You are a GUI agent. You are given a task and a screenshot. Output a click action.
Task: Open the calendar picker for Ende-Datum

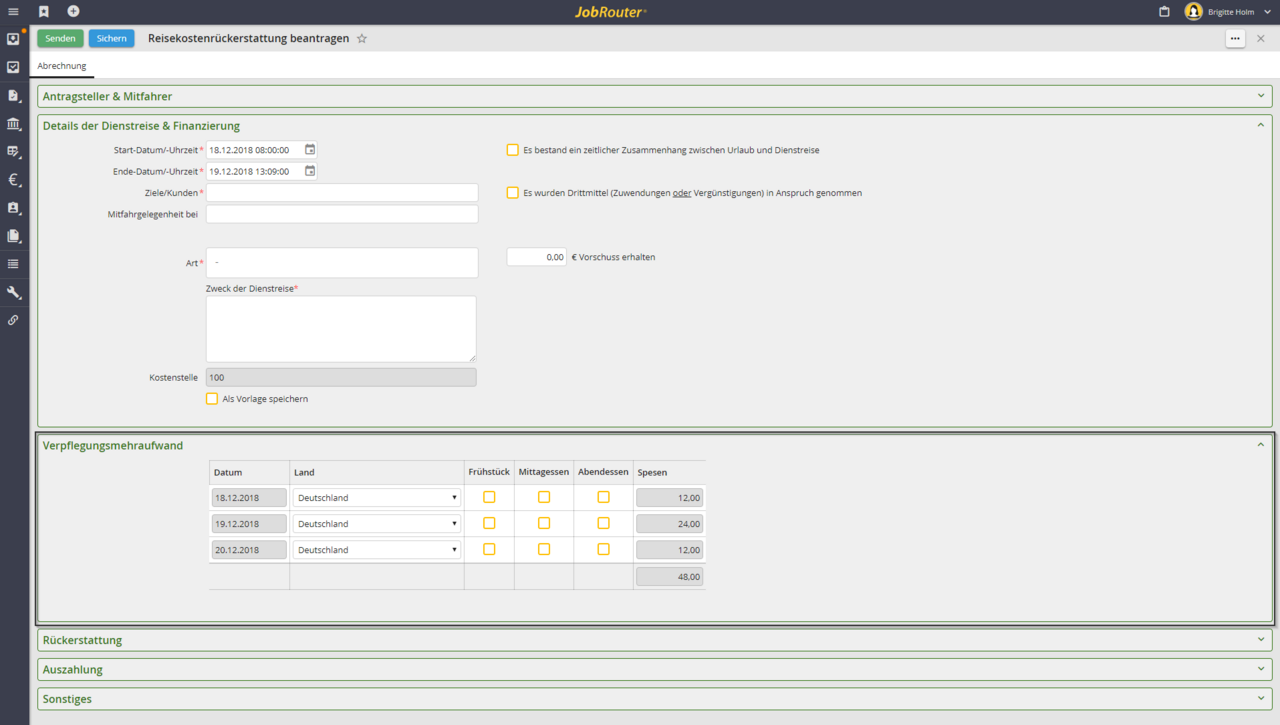310,171
